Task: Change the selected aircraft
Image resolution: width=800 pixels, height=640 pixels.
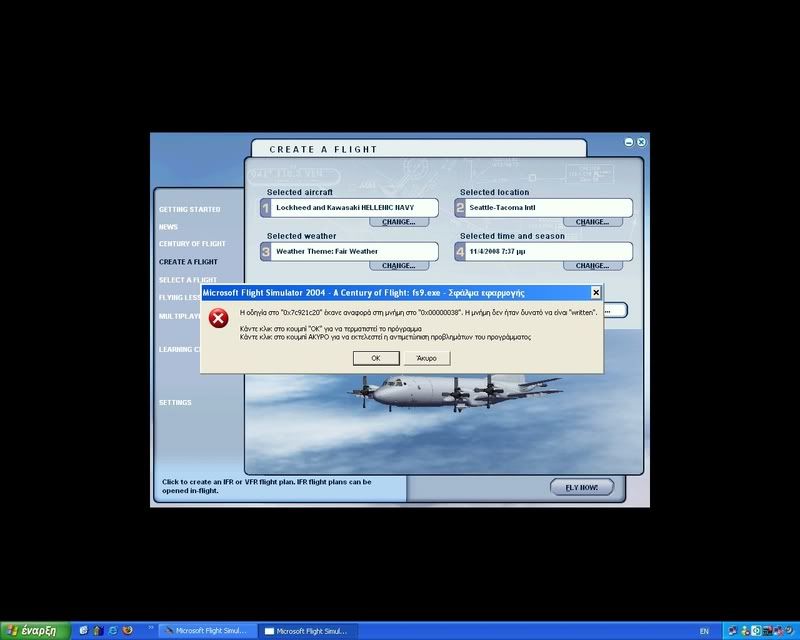Action: pyautogui.click(x=398, y=222)
